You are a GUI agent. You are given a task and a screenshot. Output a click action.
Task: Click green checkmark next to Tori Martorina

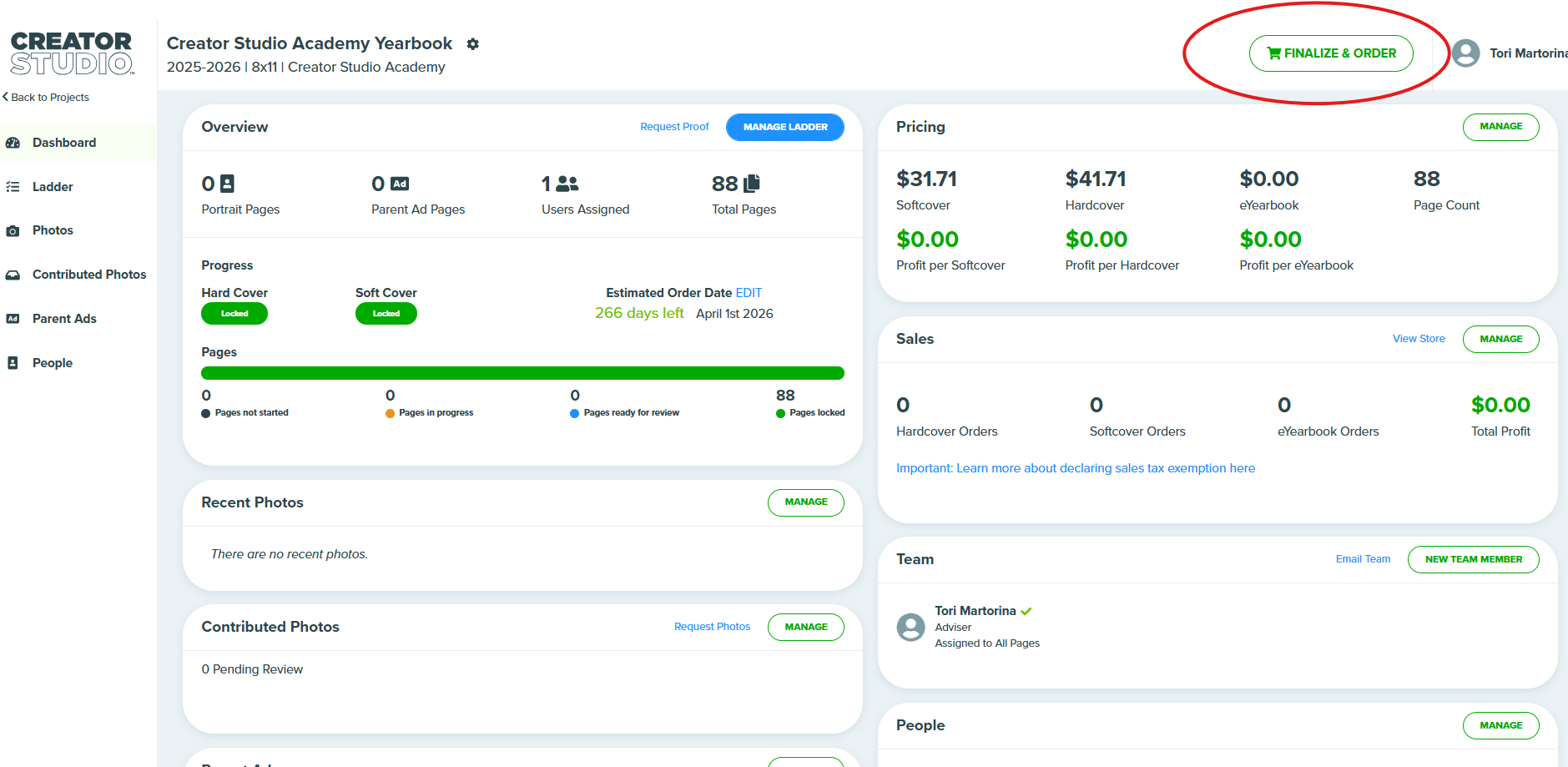(1026, 611)
